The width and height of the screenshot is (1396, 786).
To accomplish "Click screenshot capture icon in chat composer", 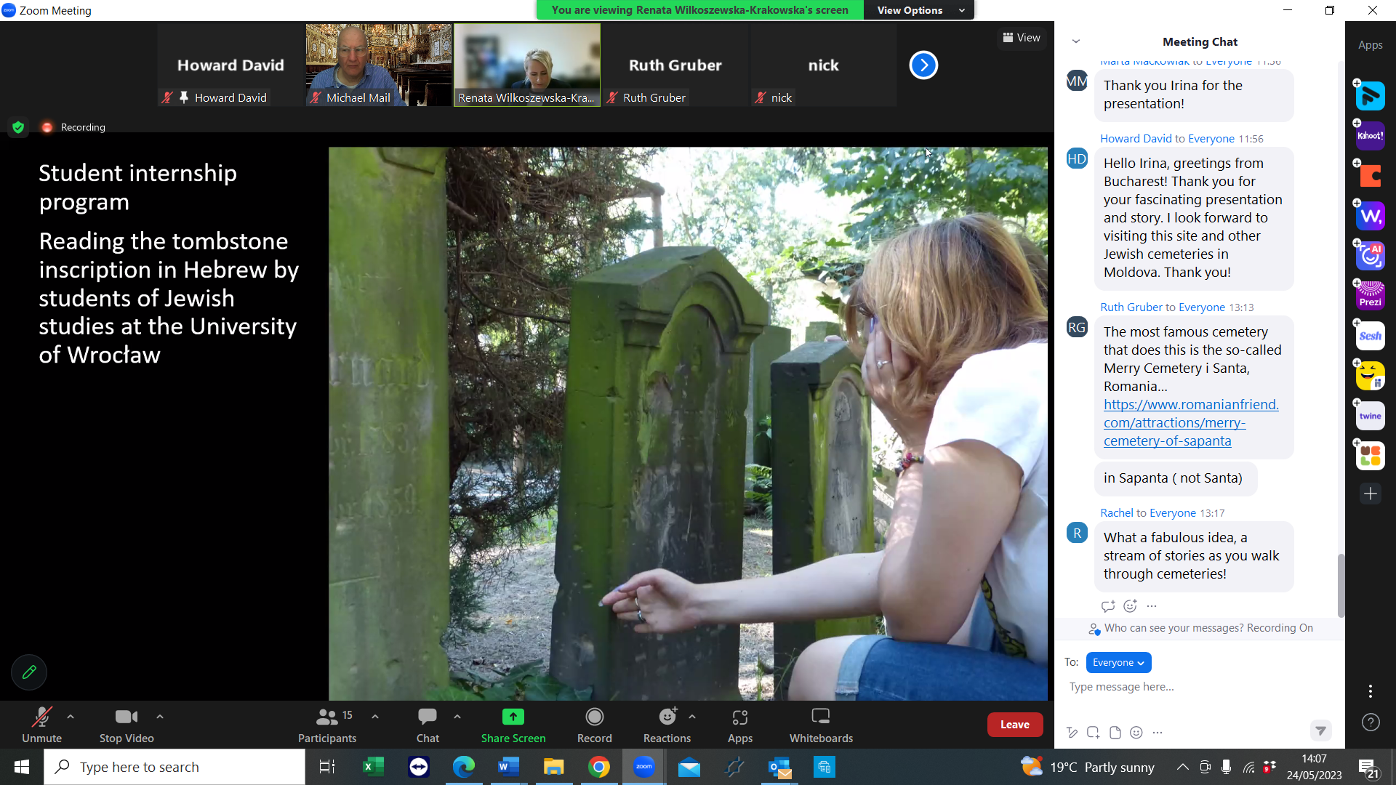I will (1093, 732).
